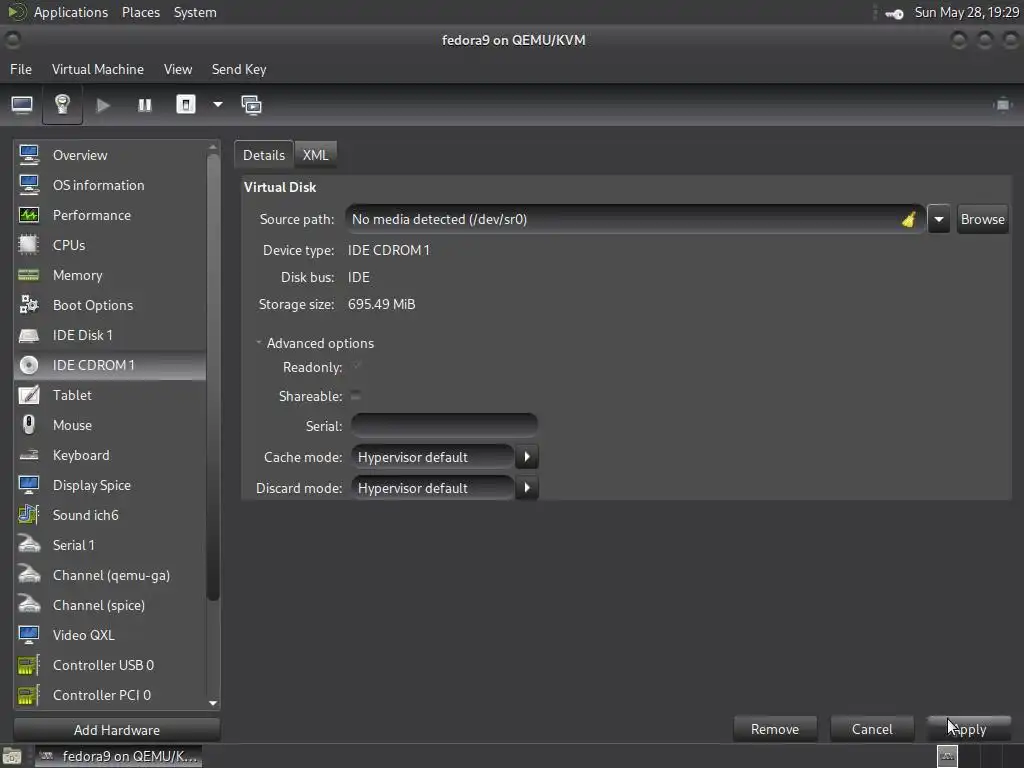This screenshot has height=768, width=1024.
Task: Select Keyboard device entry
Action: coord(110,455)
